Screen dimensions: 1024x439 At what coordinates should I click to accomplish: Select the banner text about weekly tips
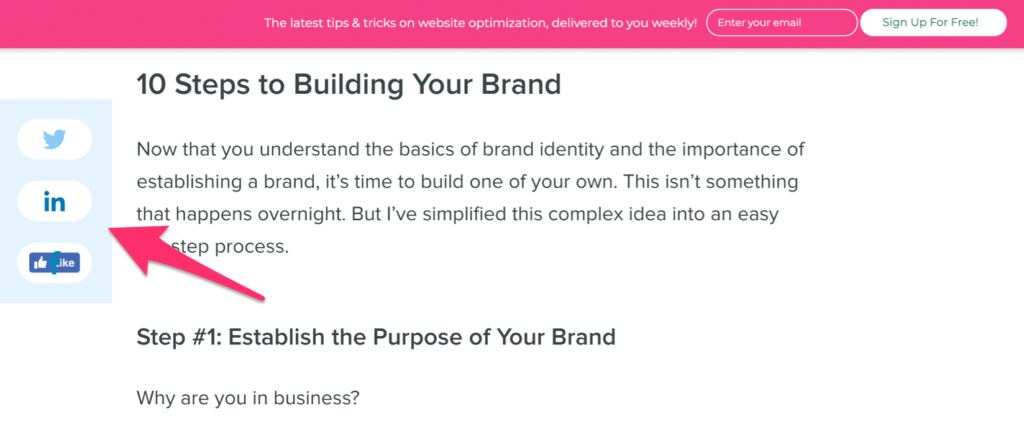[480, 23]
